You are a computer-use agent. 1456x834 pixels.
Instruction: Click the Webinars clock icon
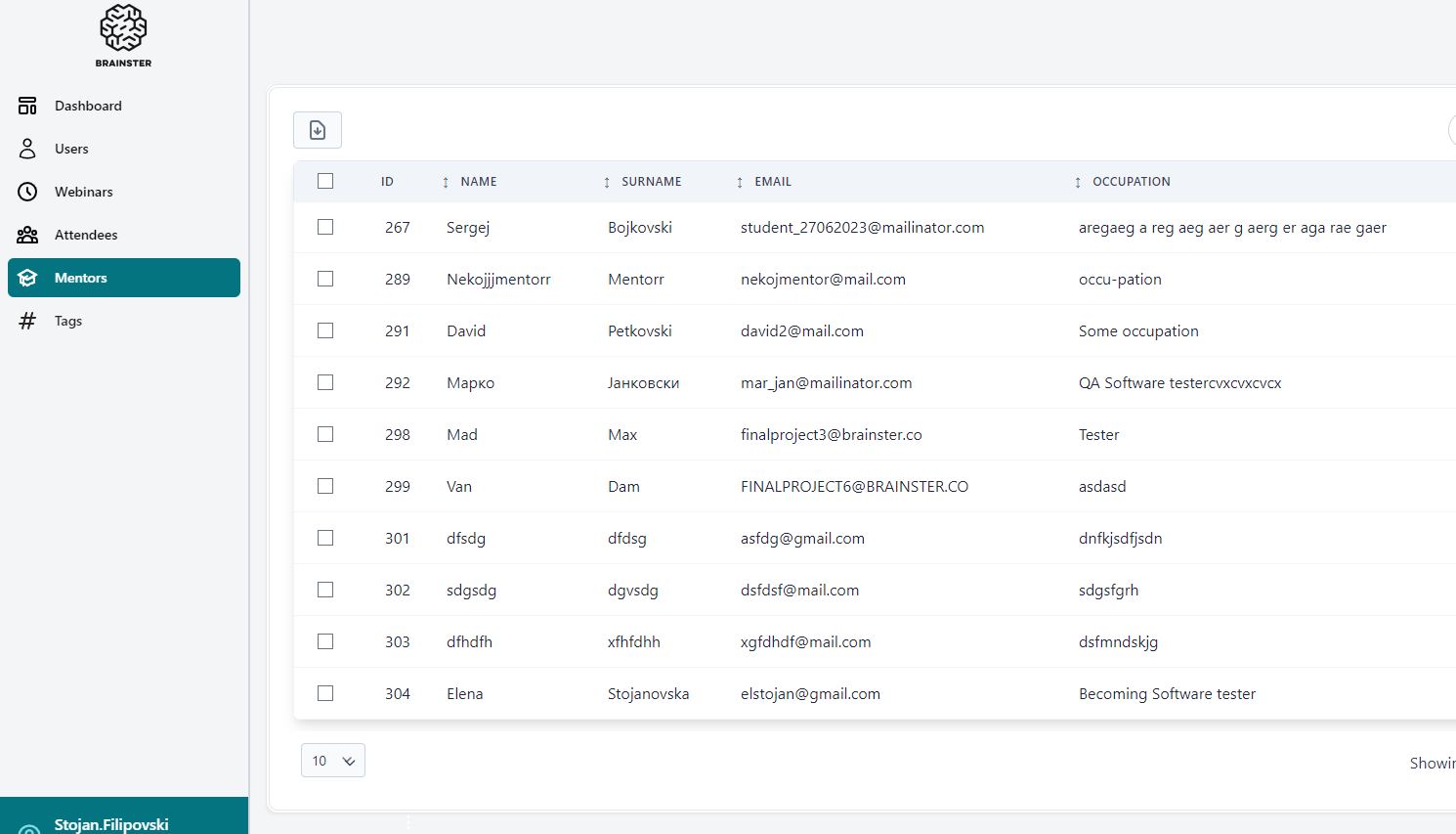tap(27, 192)
